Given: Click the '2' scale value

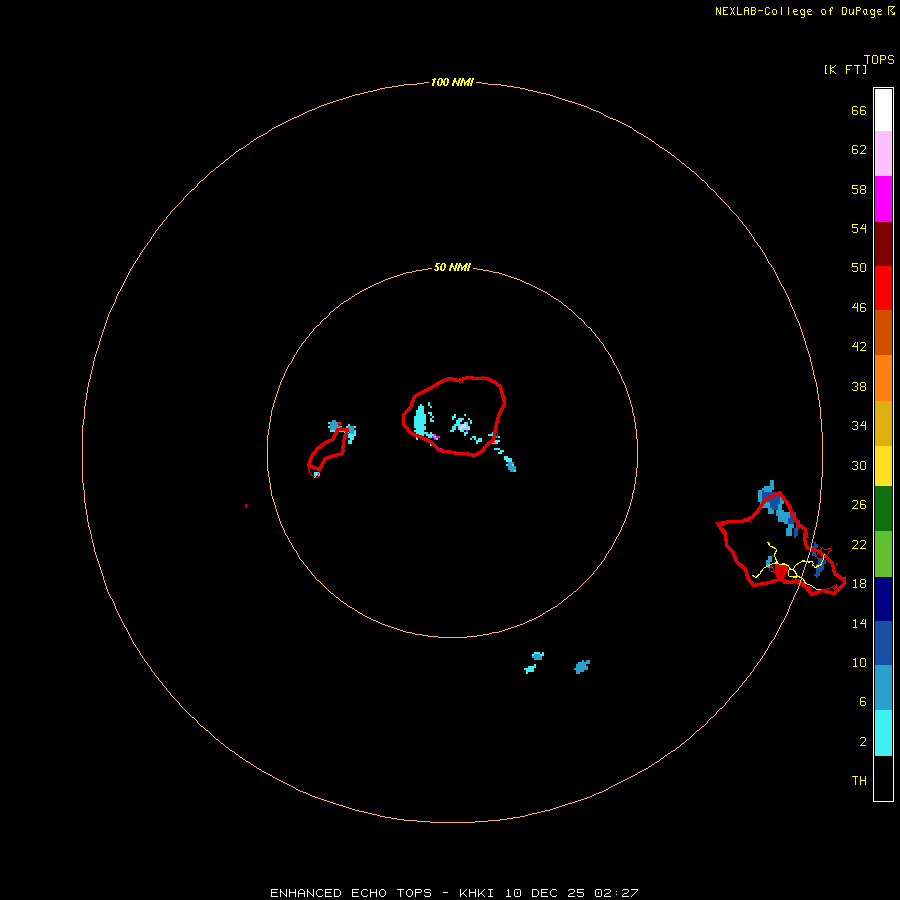Looking at the screenshot, I should pos(862,741).
